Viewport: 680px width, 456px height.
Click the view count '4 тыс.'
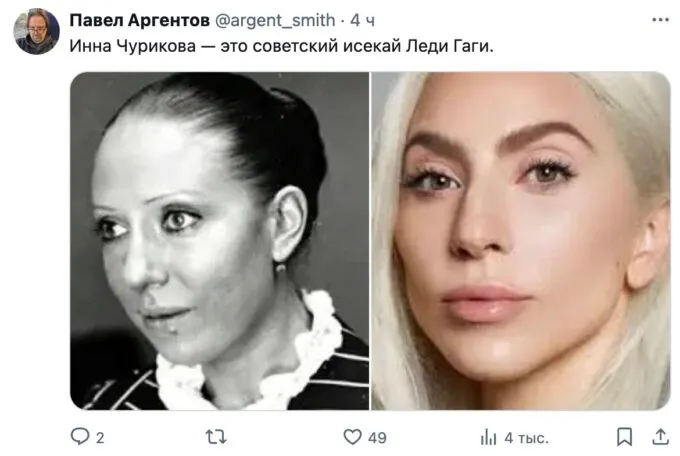[x=526, y=438]
